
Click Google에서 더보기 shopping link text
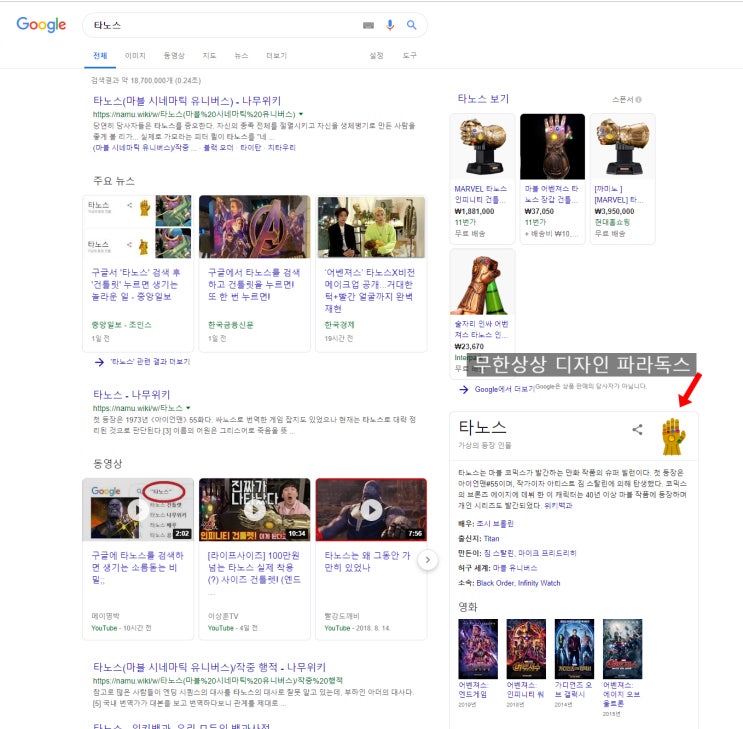504,389
